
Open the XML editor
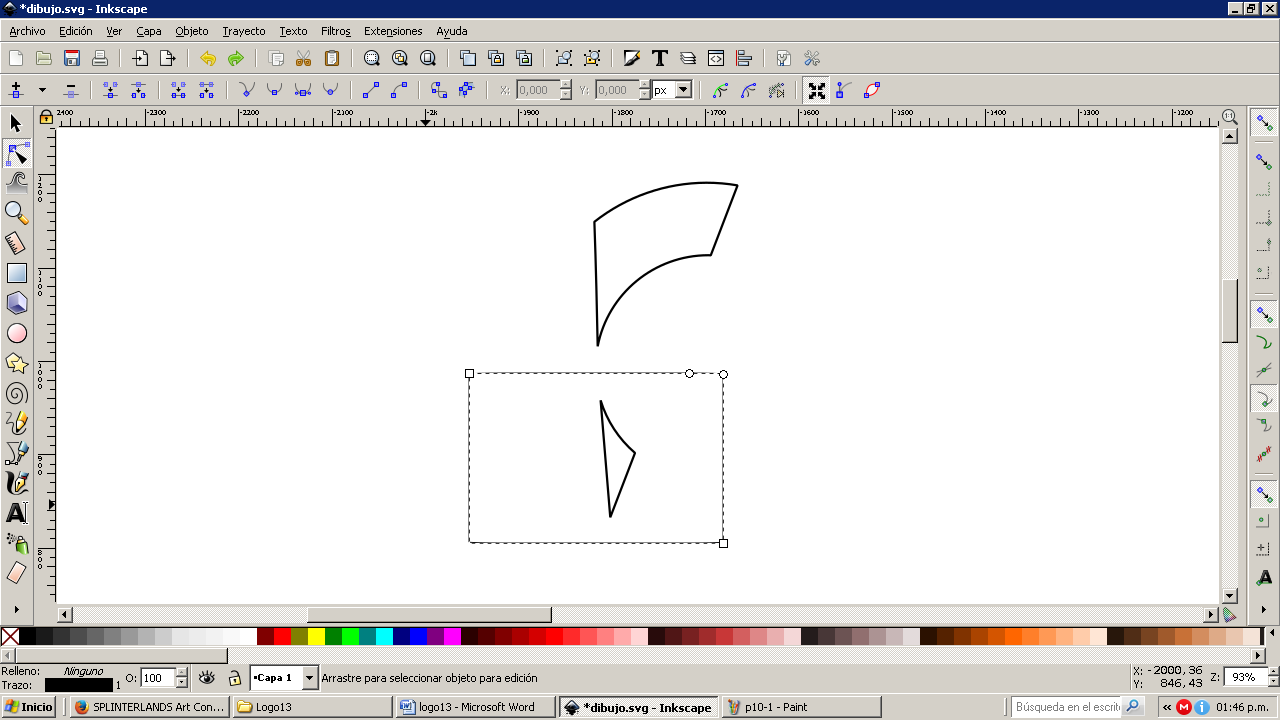click(x=716, y=58)
